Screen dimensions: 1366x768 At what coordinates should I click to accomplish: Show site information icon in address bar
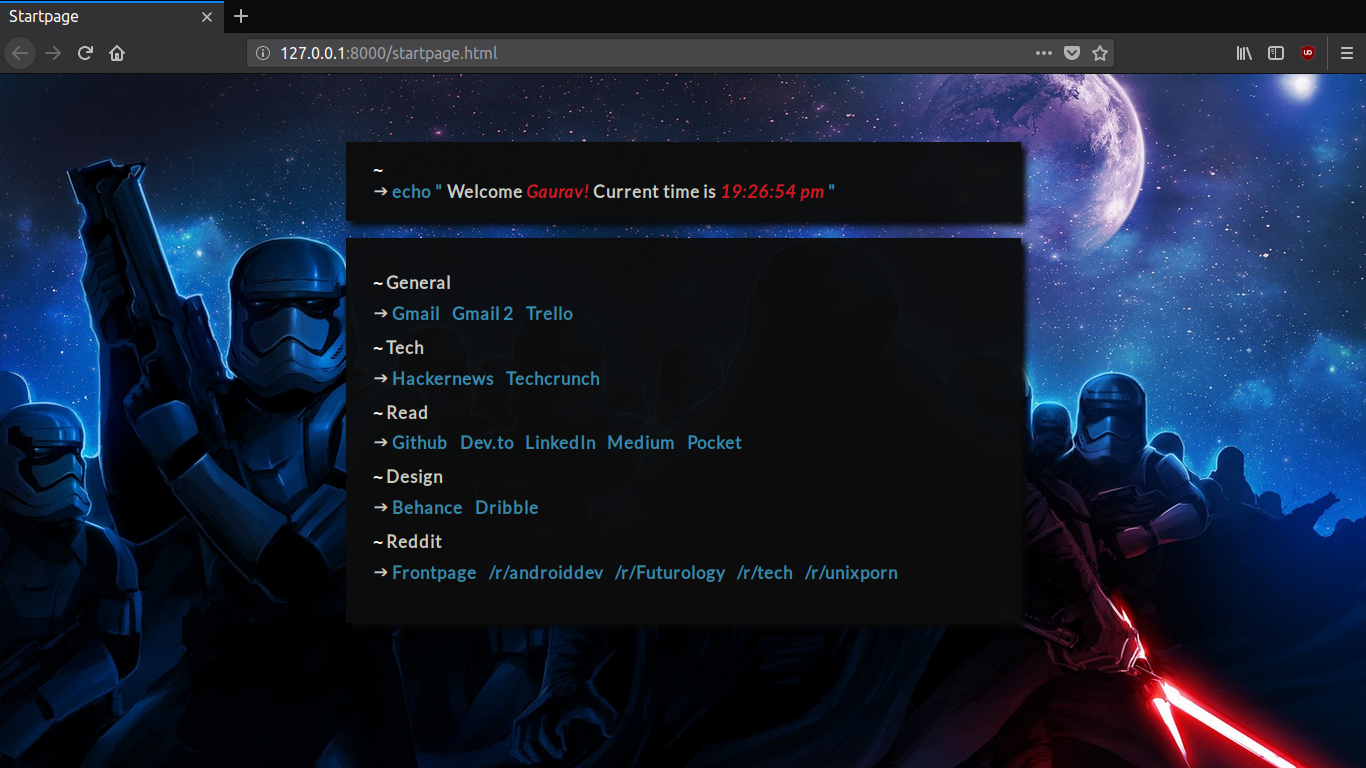(263, 53)
